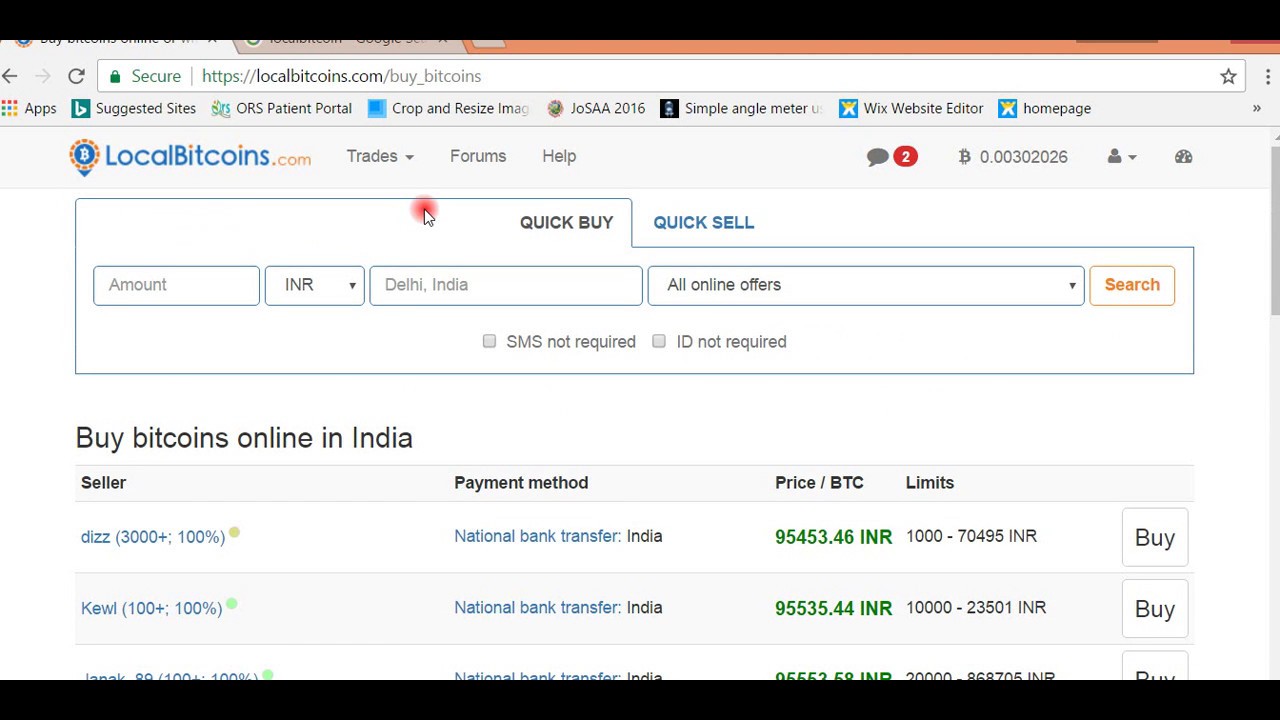Expand the Trades menu

[x=380, y=156]
